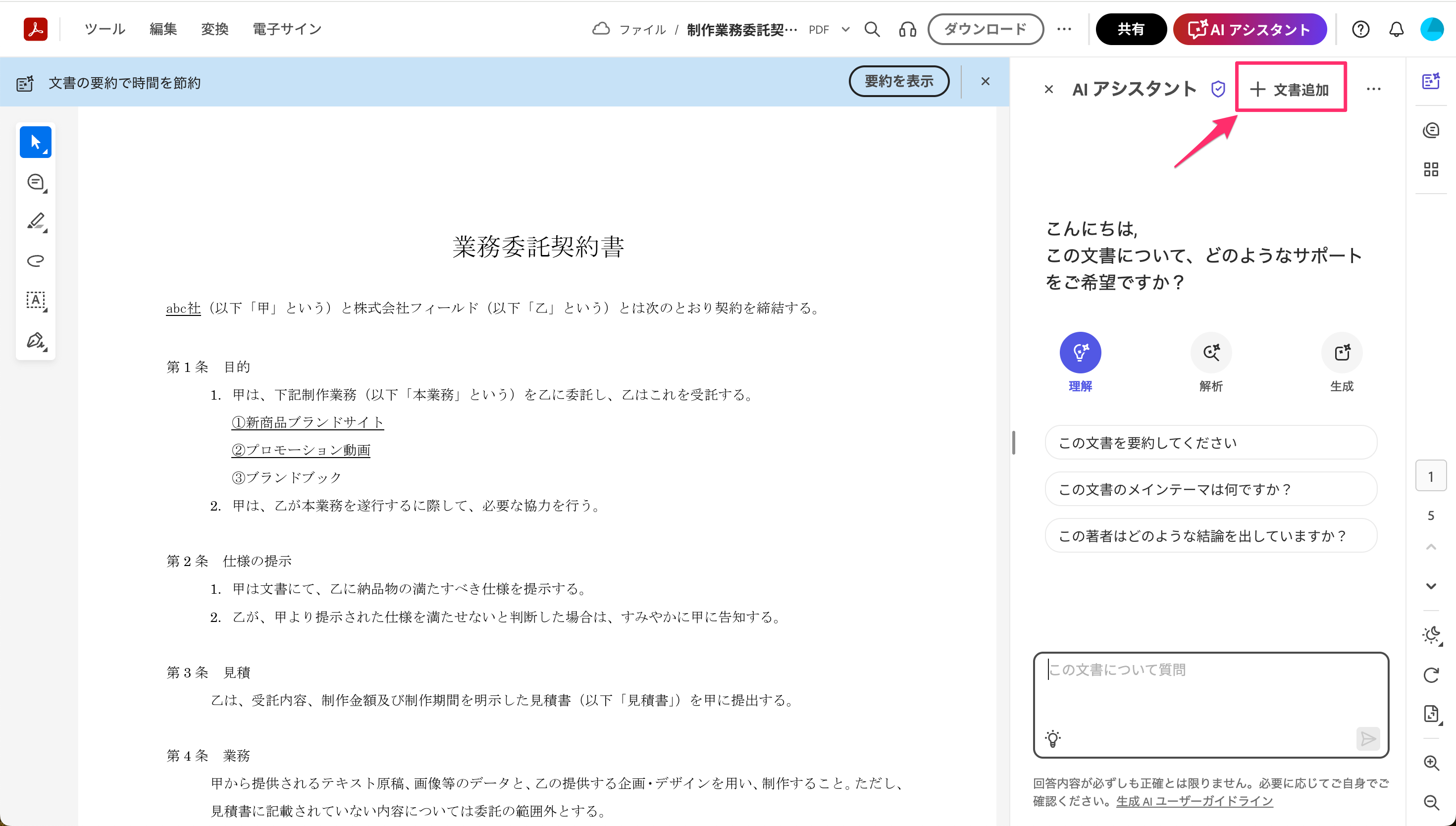Open the ツール menu
This screenshot has height=826, width=1456.
coord(105,29)
